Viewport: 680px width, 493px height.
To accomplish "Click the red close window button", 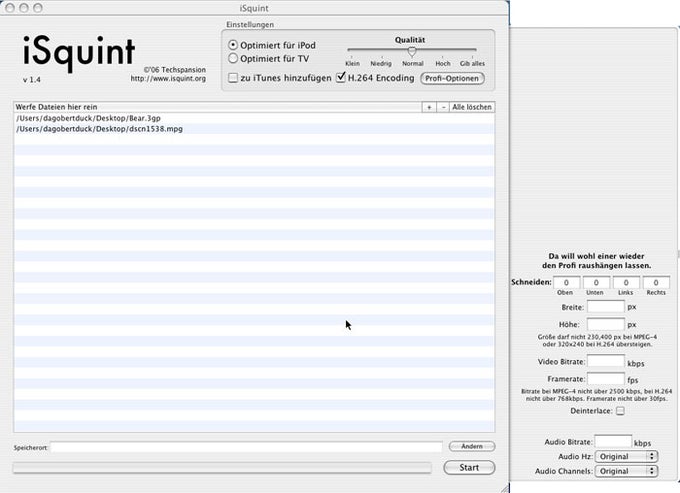I will click(10, 8).
